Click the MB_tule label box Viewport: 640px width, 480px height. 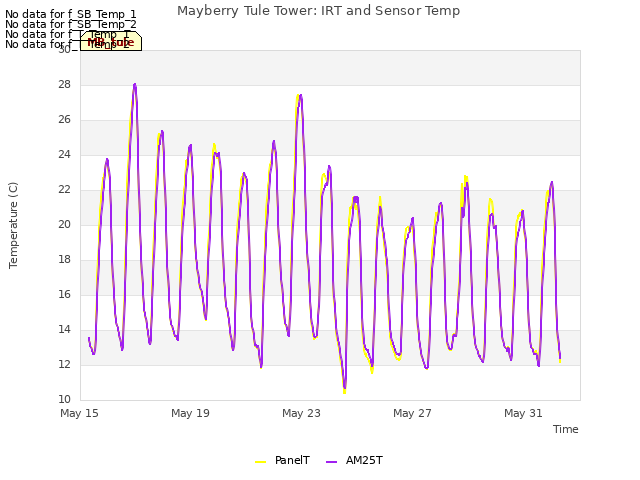point(111,41)
